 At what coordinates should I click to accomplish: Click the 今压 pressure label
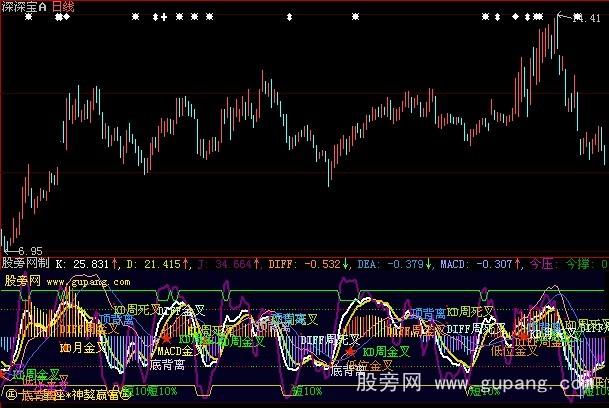pyautogui.click(x=541, y=264)
